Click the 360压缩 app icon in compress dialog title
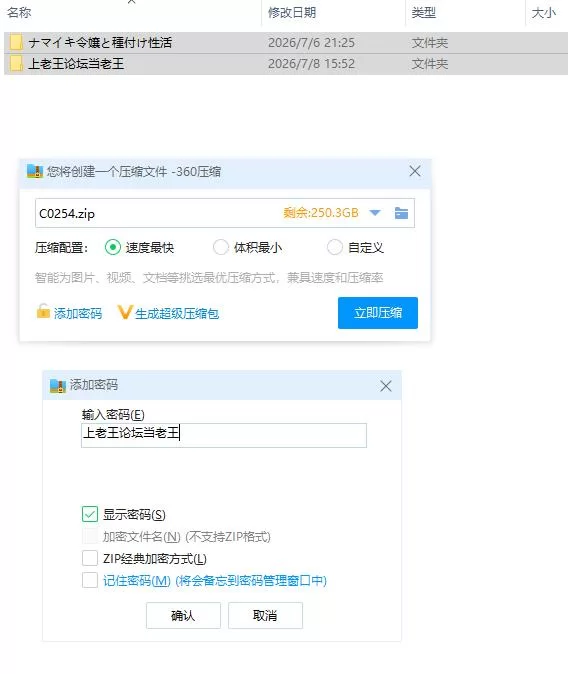Image resolution: width=569 pixels, height=674 pixels. (35, 171)
